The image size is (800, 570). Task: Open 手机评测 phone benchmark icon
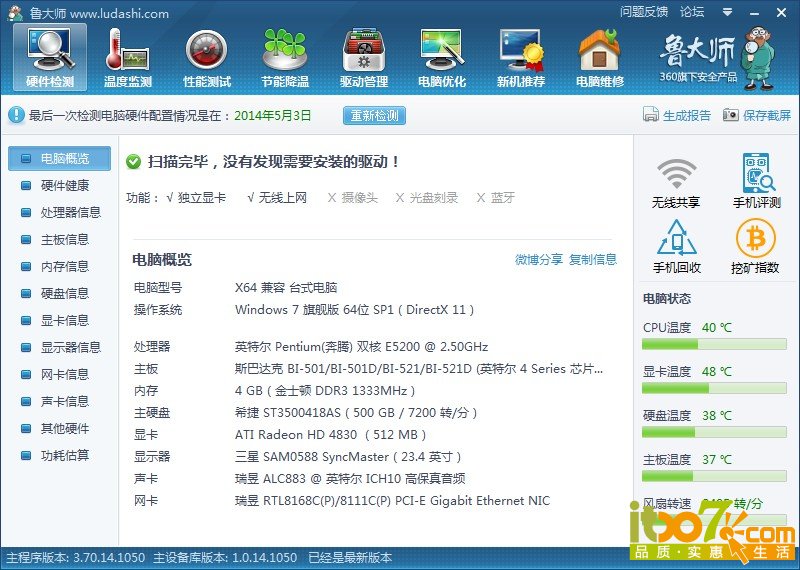click(x=757, y=181)
